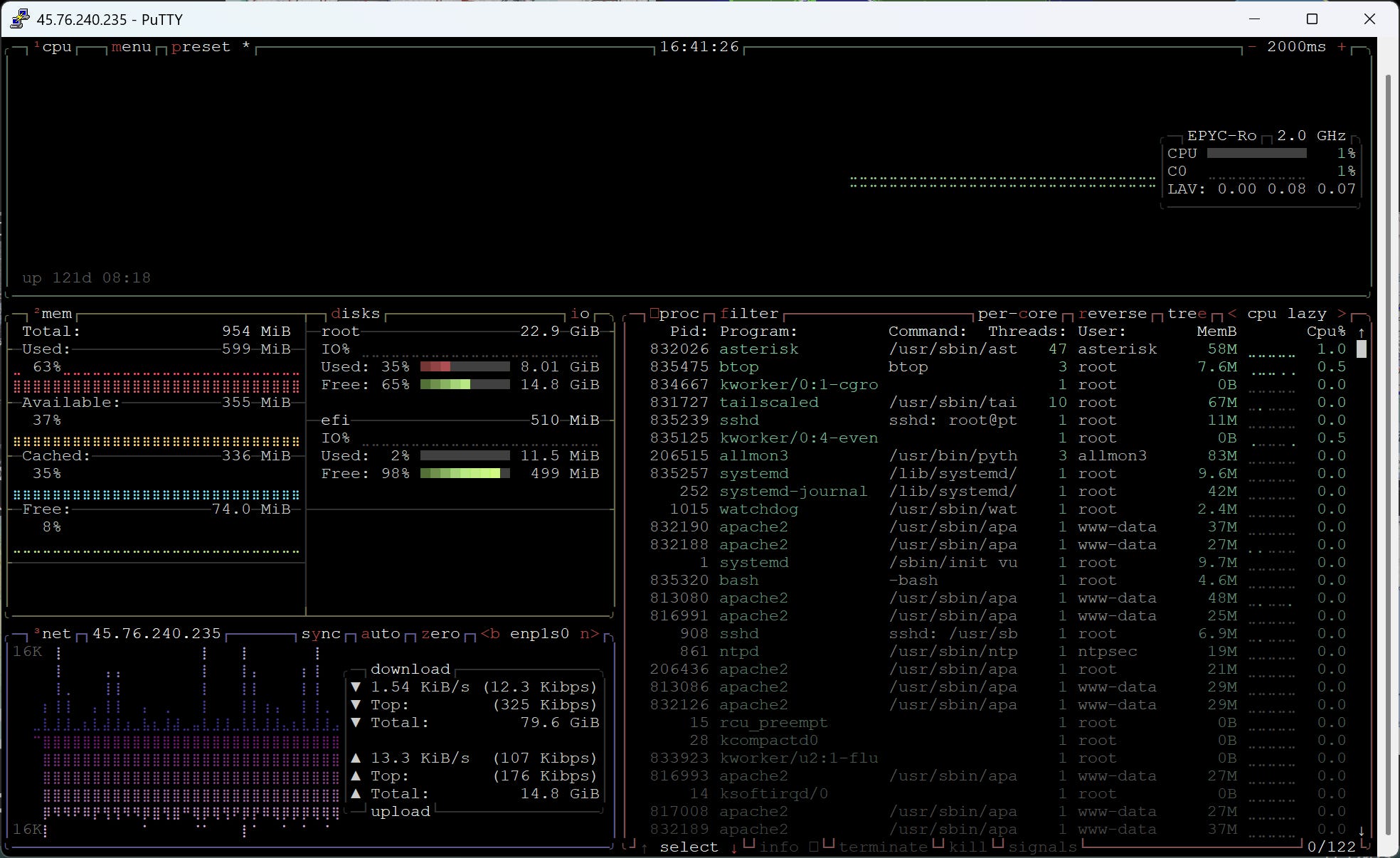Click left arrow to change sort column
This screenshot has height=858, width=1400.
point(1231,314)
